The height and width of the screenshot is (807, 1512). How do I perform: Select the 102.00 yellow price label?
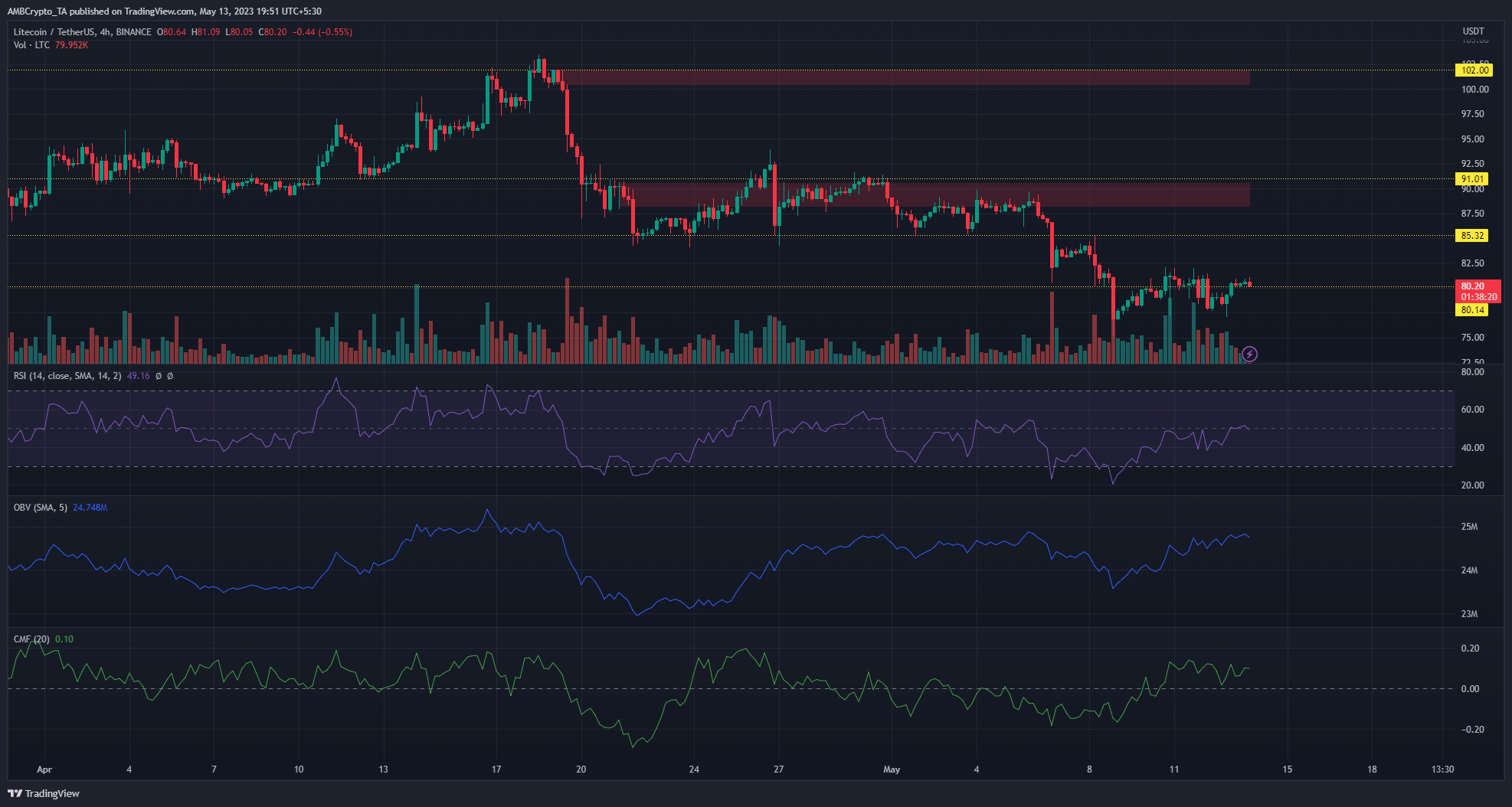click(1474, 70)
